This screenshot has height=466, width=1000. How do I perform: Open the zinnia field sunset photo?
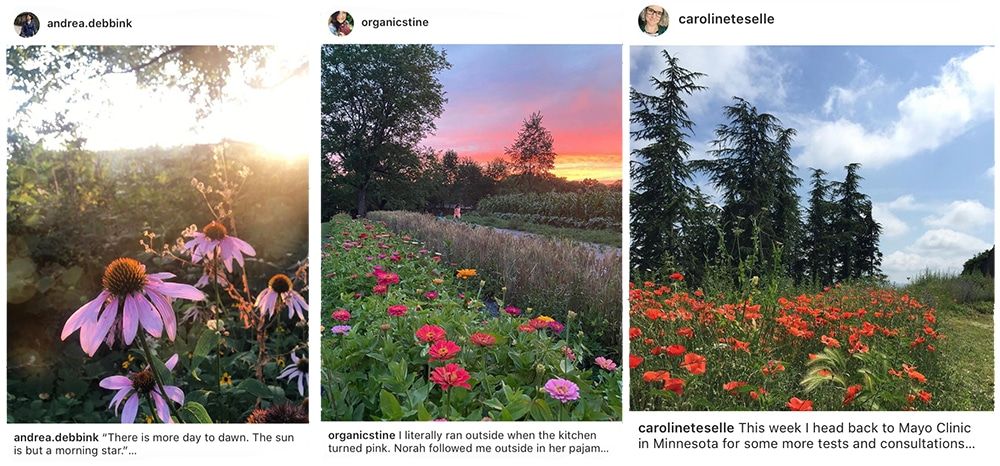[x=471, y=232]
